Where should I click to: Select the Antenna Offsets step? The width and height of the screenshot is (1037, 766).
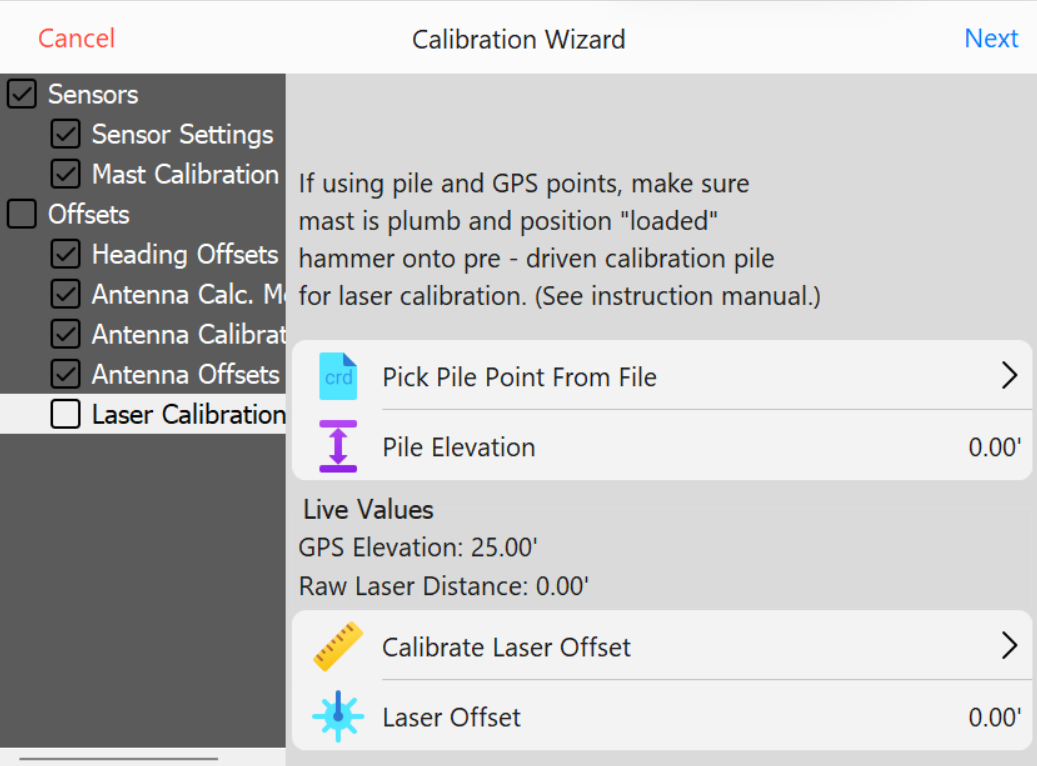(185, 374)
